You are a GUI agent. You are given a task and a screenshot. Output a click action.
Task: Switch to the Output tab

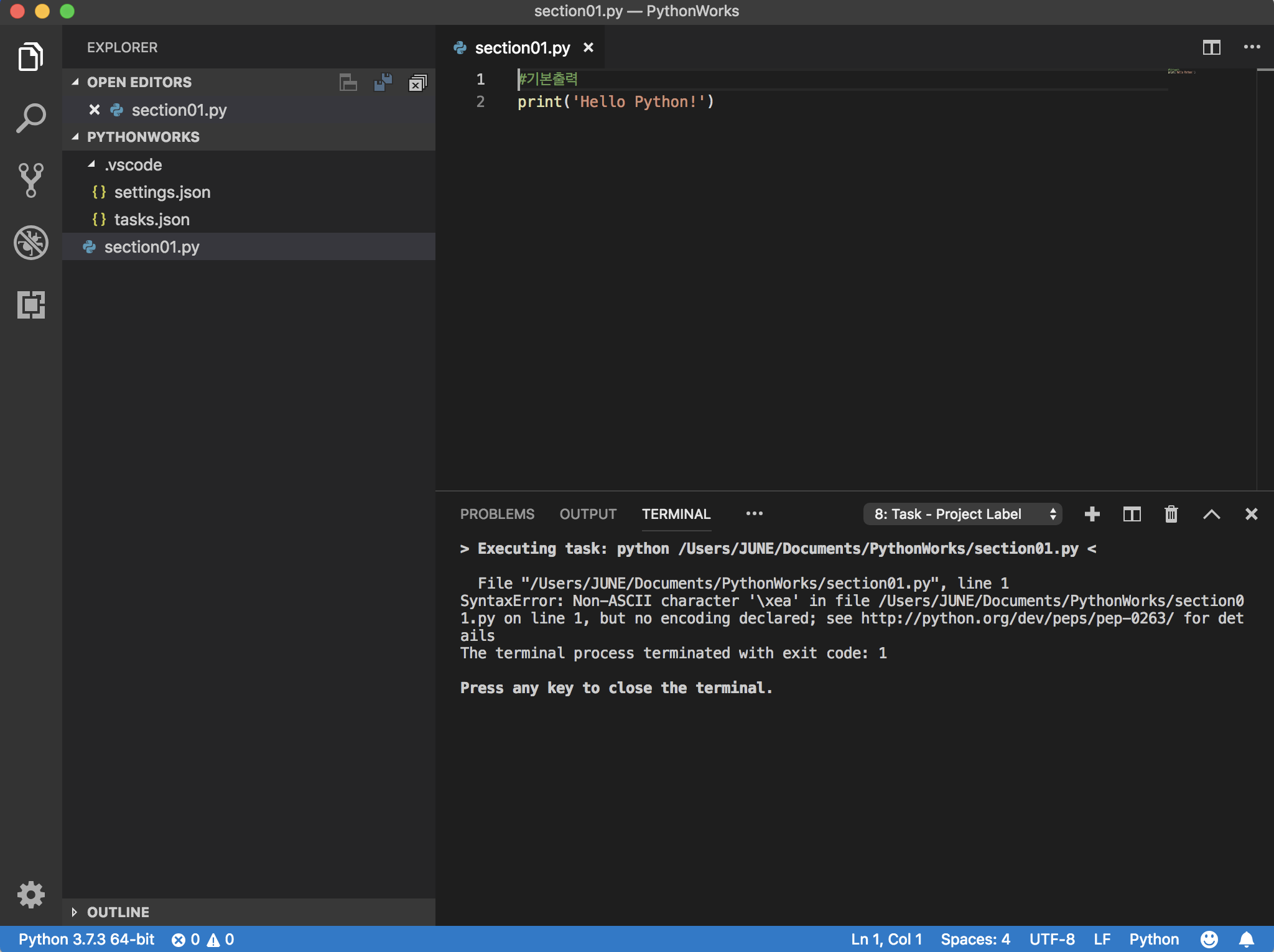588,514
